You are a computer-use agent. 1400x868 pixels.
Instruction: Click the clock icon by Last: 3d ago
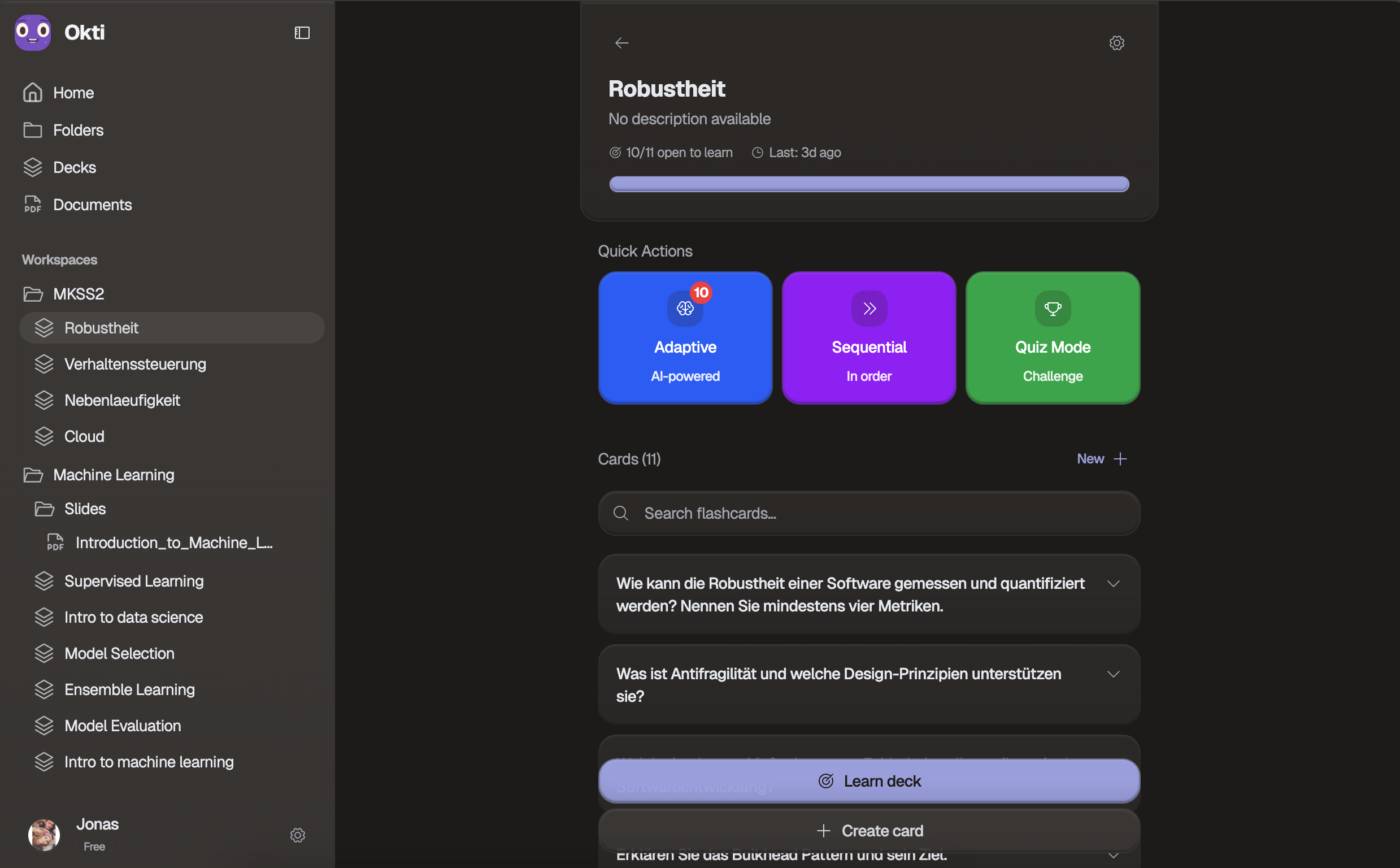click(x=758, y=153)
